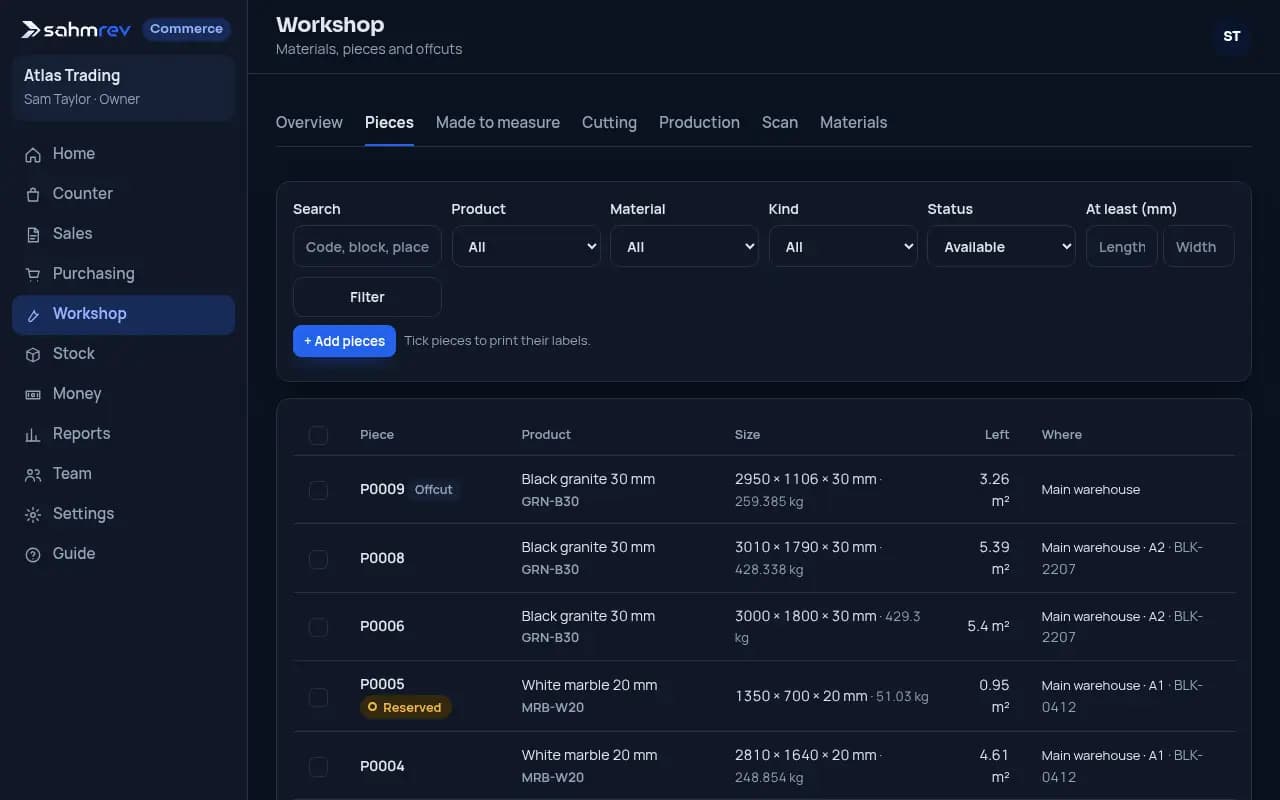This screenshot has width=1280, height=800.
Task: Open the ST user avatar menu
Action: coord(1232,36)
